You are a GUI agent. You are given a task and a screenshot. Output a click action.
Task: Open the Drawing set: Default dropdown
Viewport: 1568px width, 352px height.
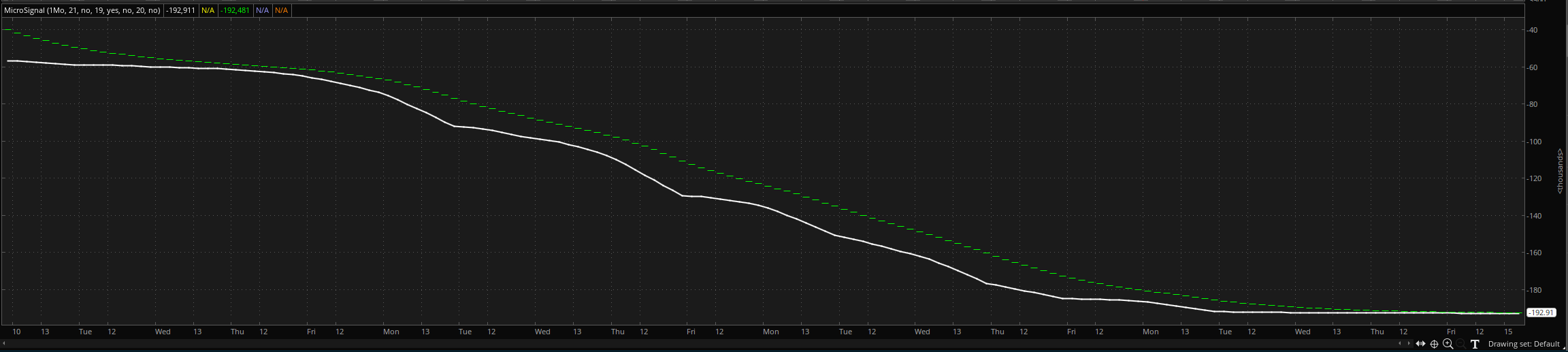(1524, 344)
